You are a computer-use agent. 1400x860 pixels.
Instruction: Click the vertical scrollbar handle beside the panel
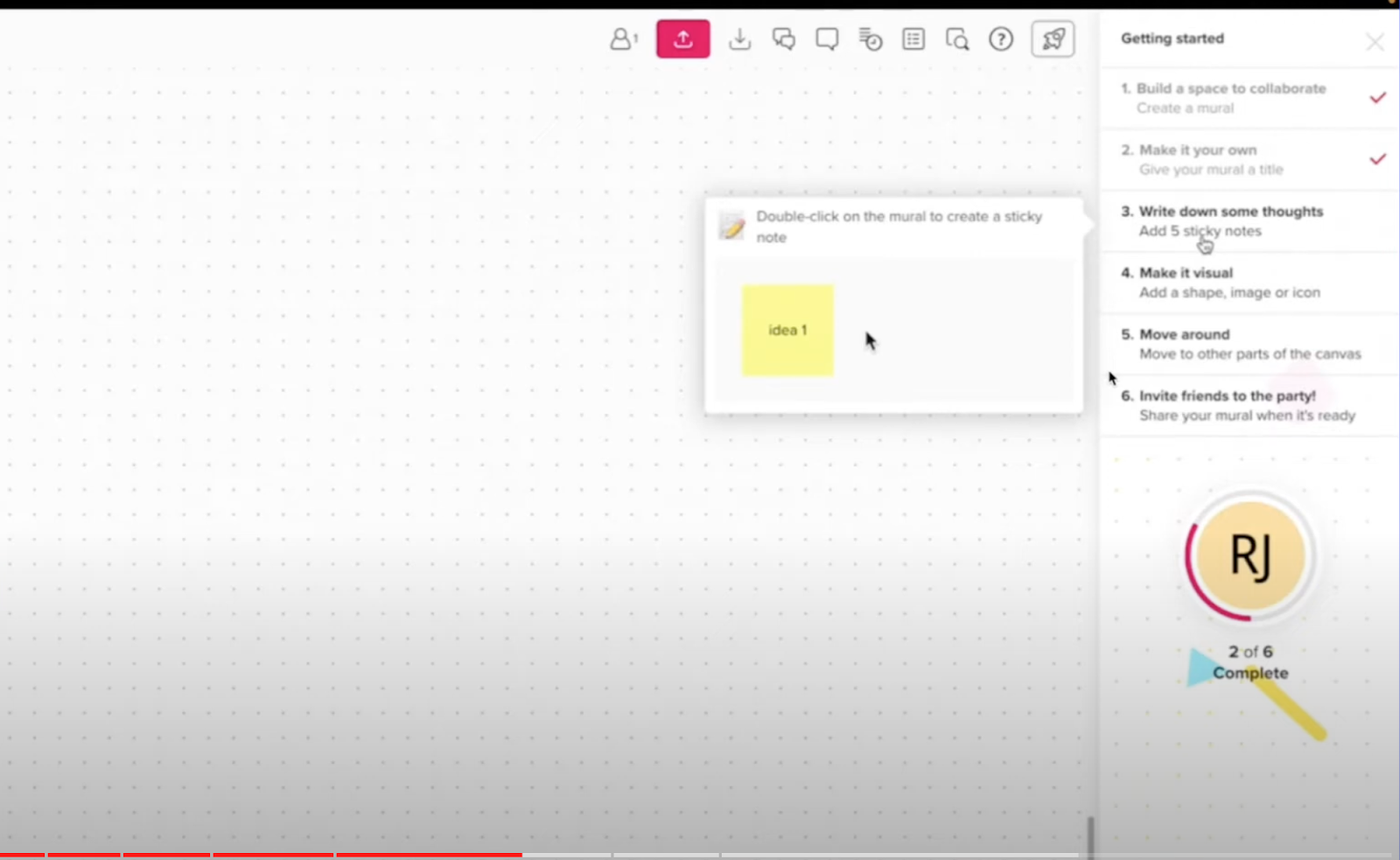pyautogui.click(x=1090, y=836)
